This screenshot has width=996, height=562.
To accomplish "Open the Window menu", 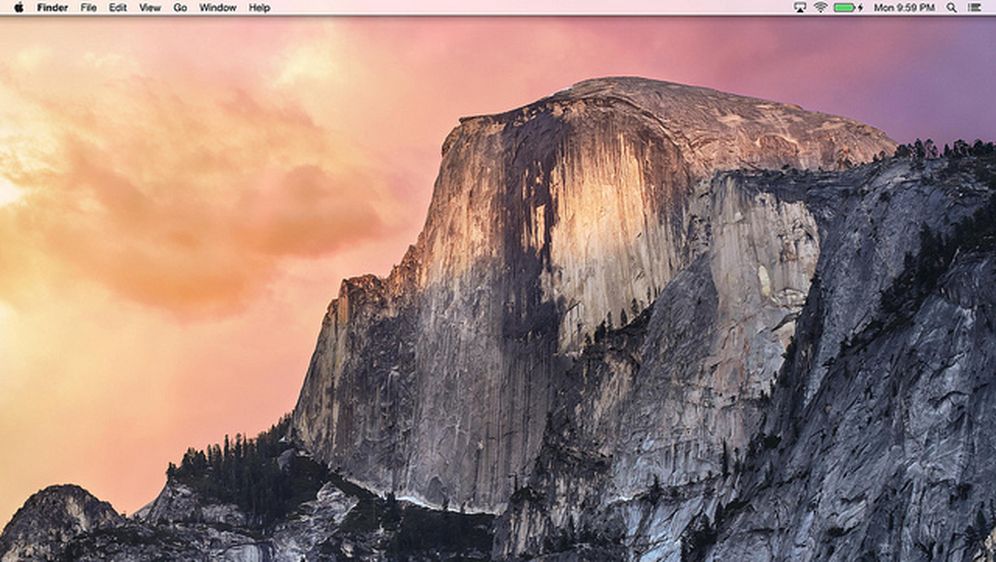I will 217,7.
